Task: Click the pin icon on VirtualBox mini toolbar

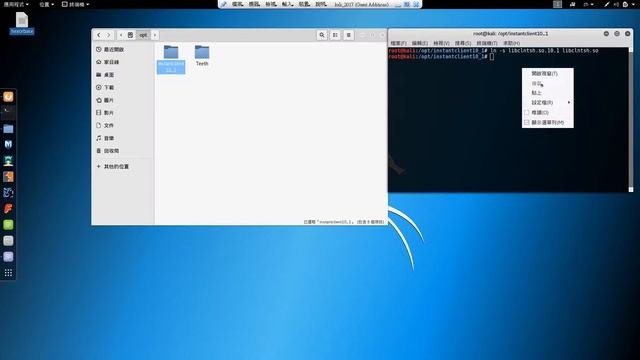Action: (x=224, y=4)
